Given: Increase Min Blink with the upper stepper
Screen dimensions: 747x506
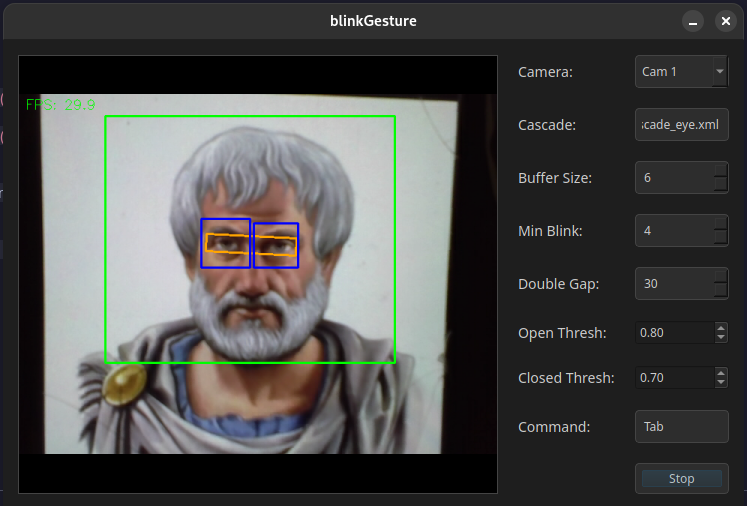Looking at the screenshot, I should click(721, 223).
